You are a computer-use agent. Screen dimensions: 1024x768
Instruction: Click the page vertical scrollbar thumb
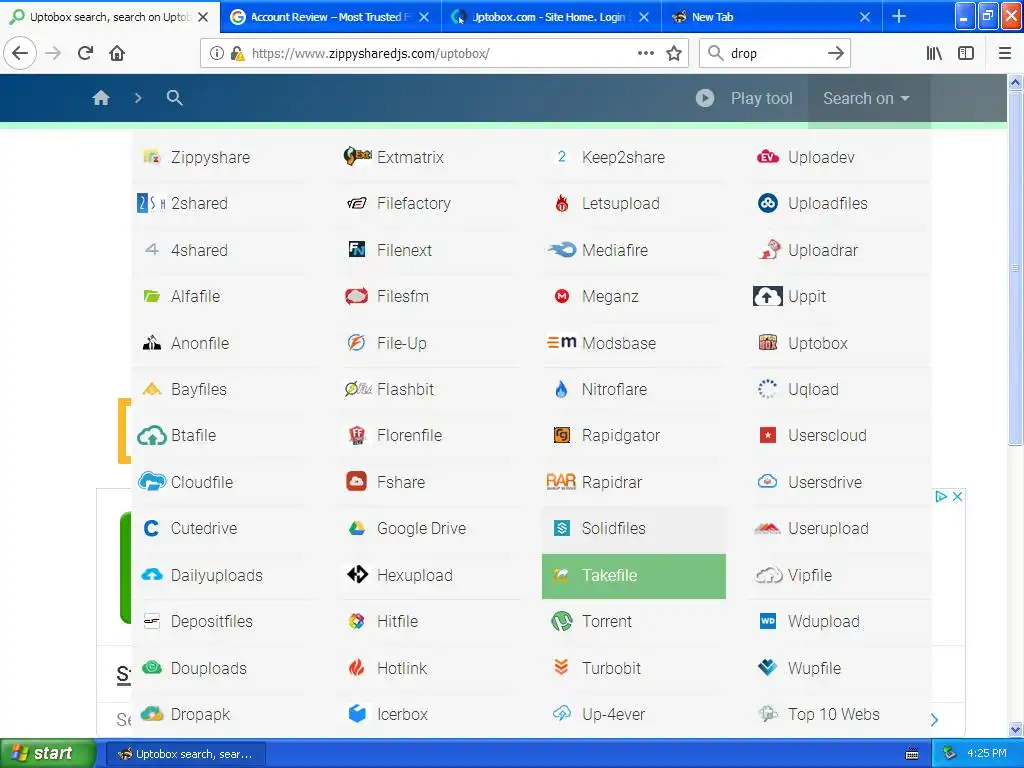1015,268
